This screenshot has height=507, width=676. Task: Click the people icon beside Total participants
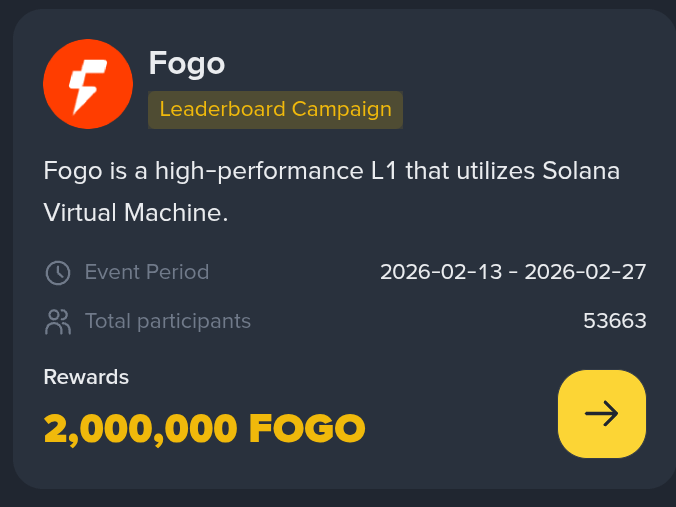pos(58,322)
